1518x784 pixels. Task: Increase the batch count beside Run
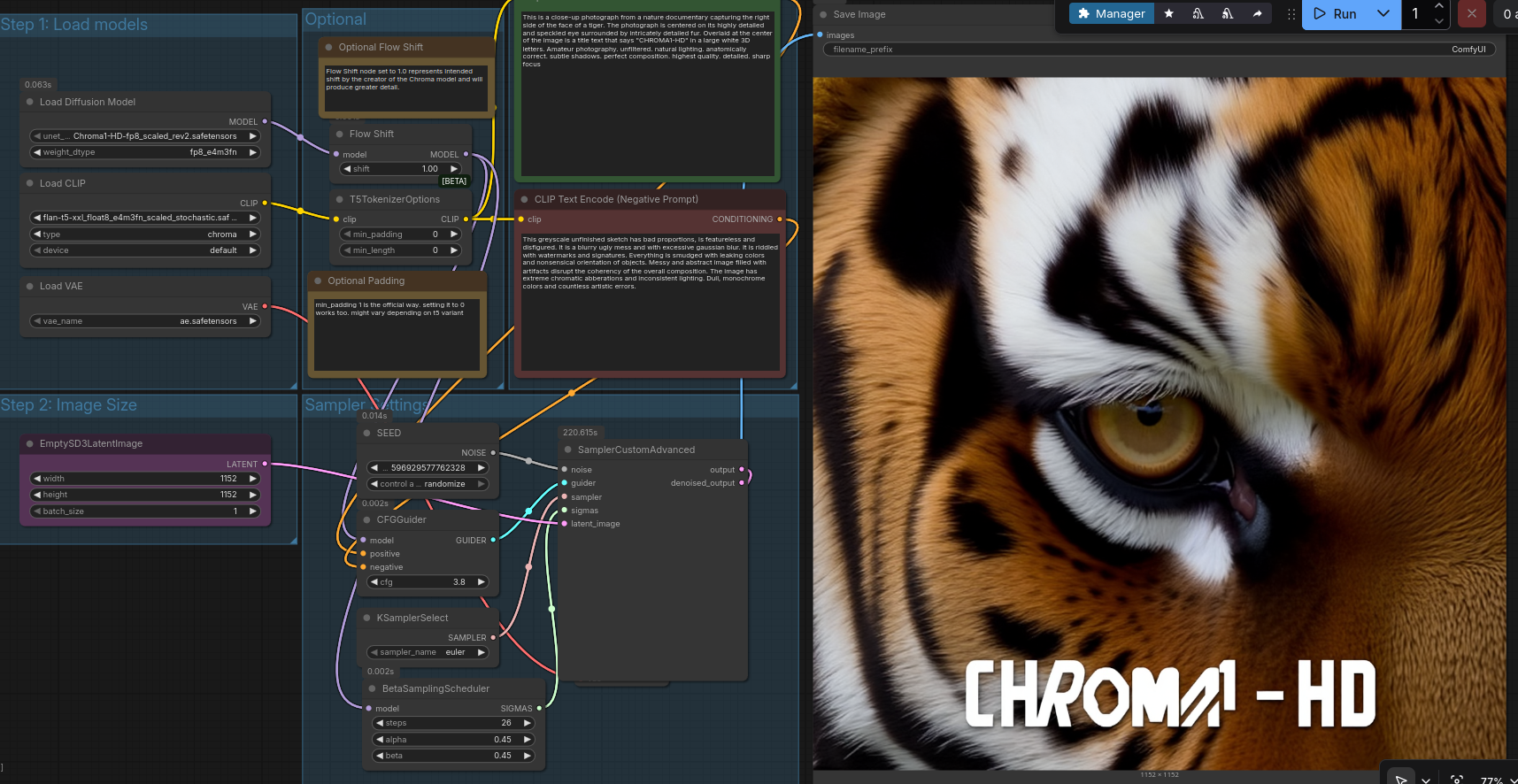tap(1439, 7)
